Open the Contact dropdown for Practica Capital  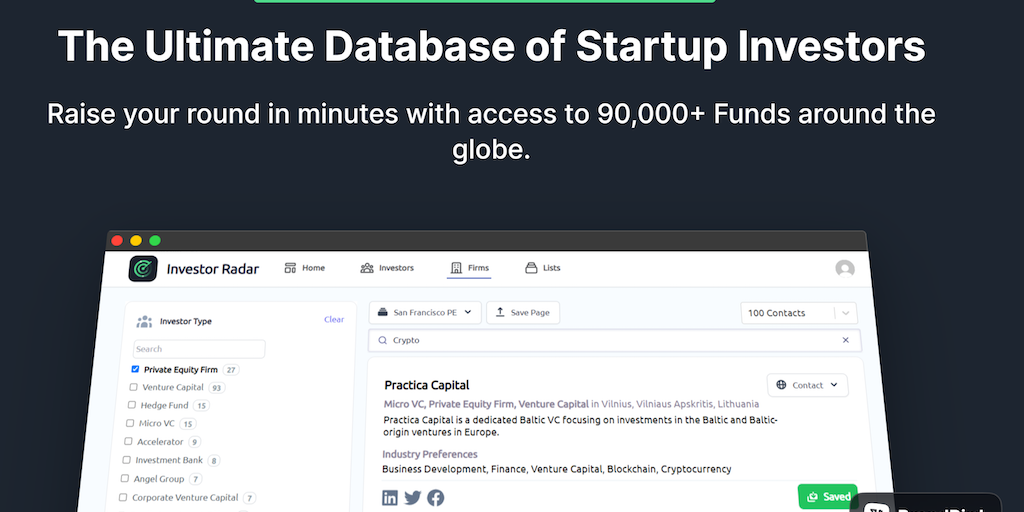807,385
